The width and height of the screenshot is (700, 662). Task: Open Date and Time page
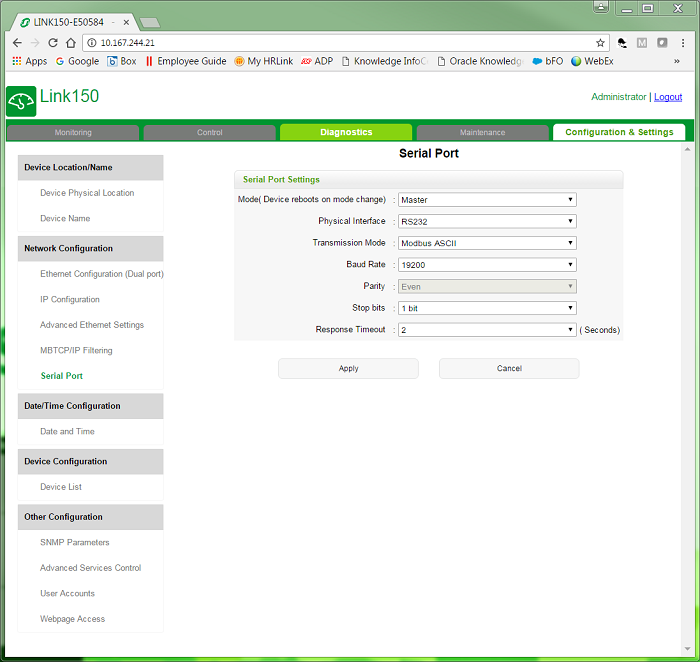click(x=67, y=431)
